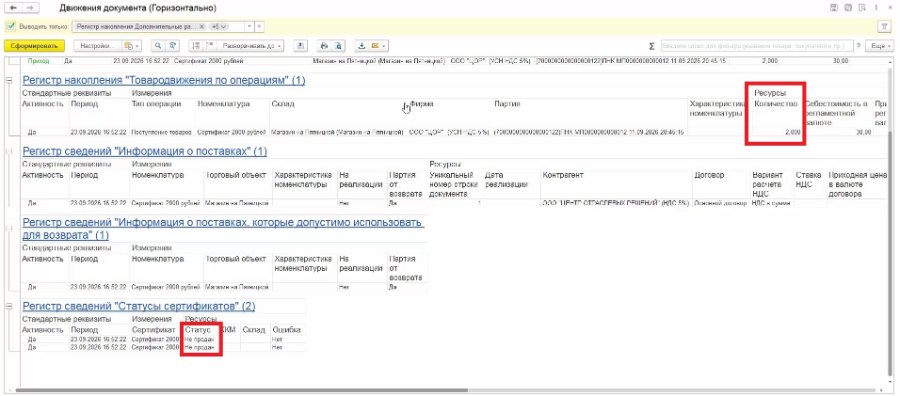Open the send-by-email envelope dropdown
Image resolution: width=900 pixels, height=396 pixels.
click(x=378, y=46)
